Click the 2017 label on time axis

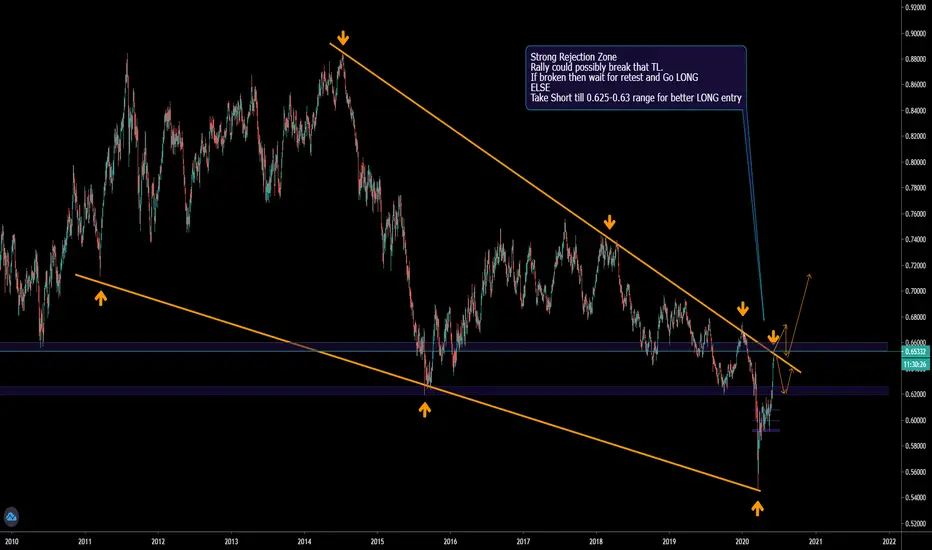coord(523,542)
